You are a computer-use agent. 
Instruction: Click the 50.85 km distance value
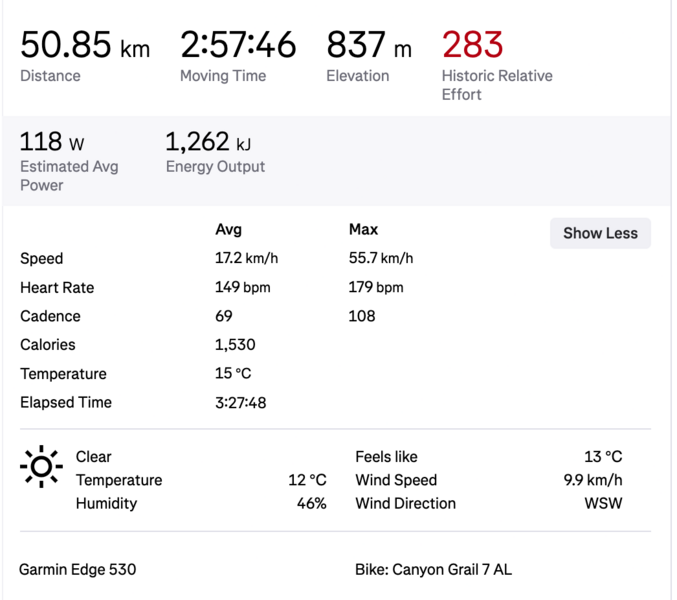(85, 46)
